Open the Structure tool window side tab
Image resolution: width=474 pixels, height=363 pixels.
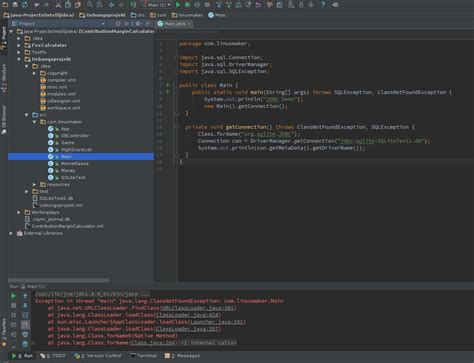pyautogui.click(x=4, y=79)
